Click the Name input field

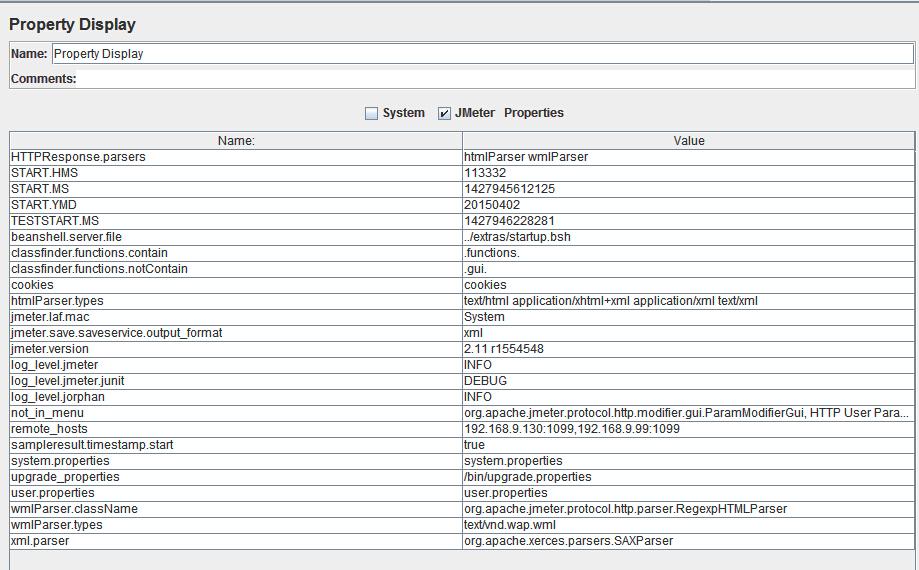(x=482, y=54)
